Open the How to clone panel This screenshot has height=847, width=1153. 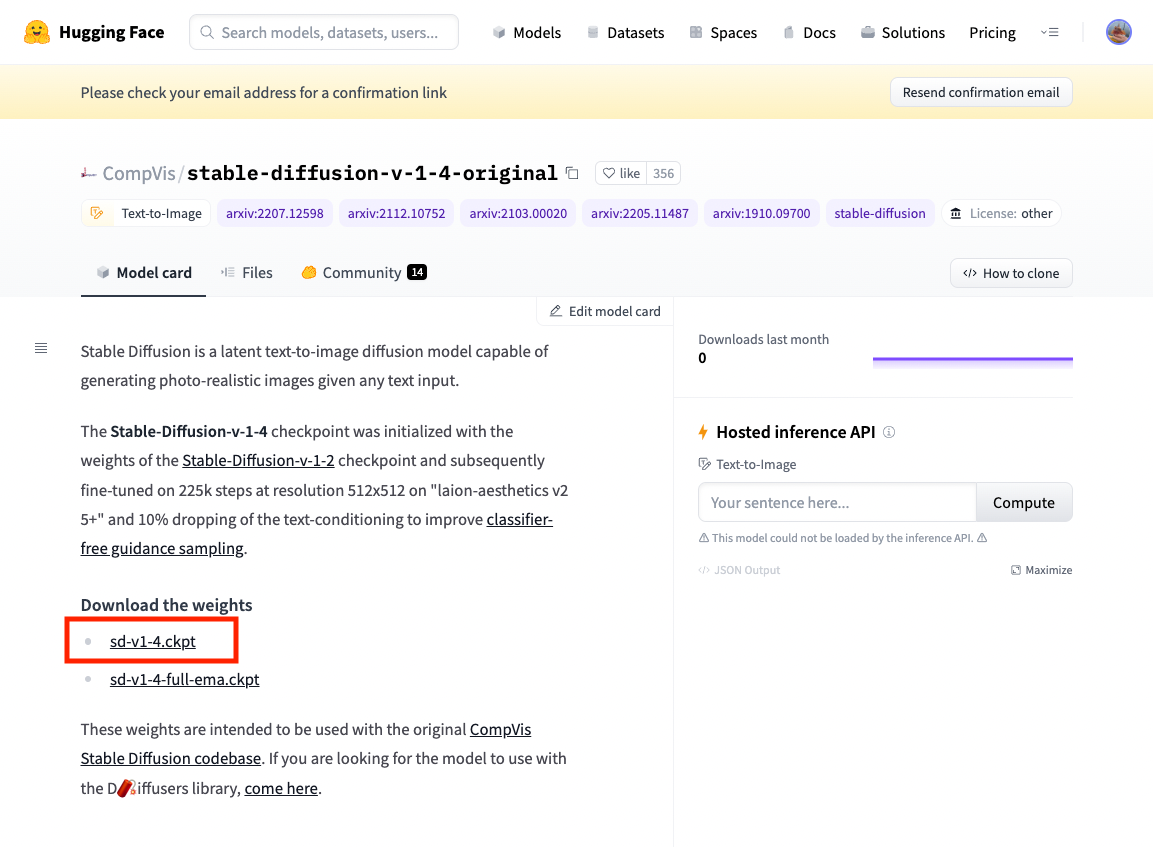(x=1011, y=272)
